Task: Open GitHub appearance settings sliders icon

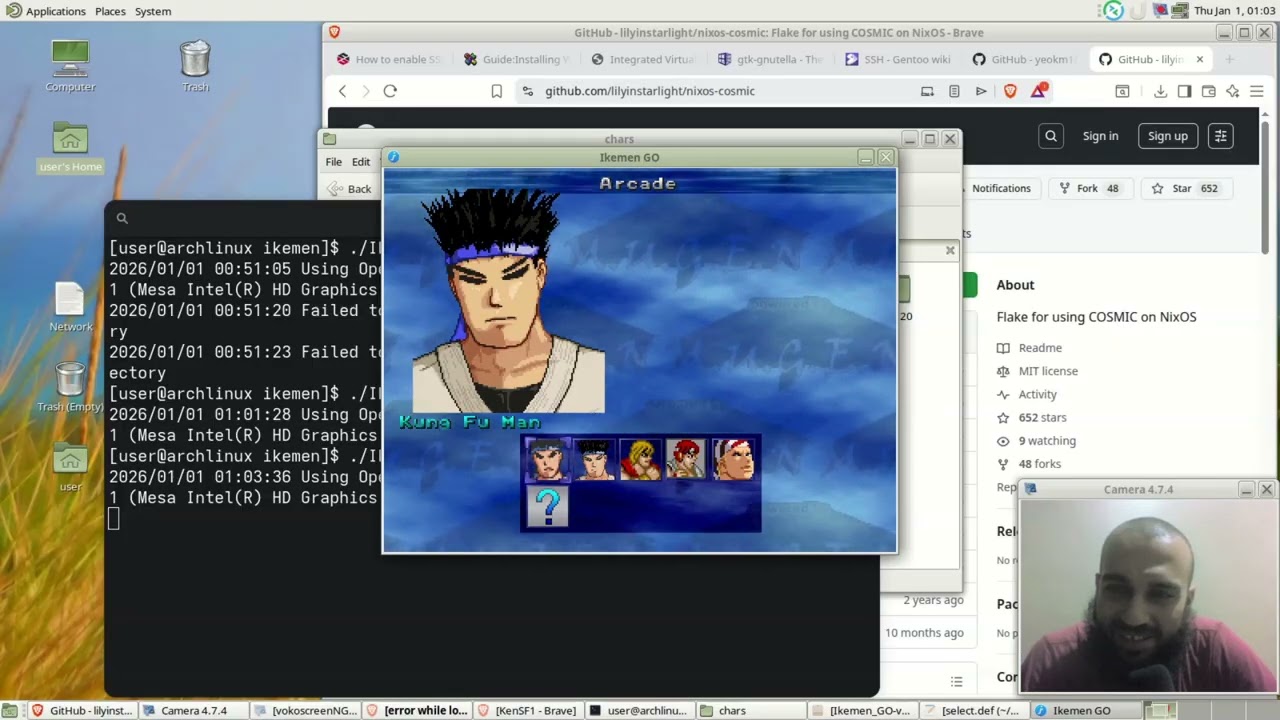Action: [x=1220, y=136]
